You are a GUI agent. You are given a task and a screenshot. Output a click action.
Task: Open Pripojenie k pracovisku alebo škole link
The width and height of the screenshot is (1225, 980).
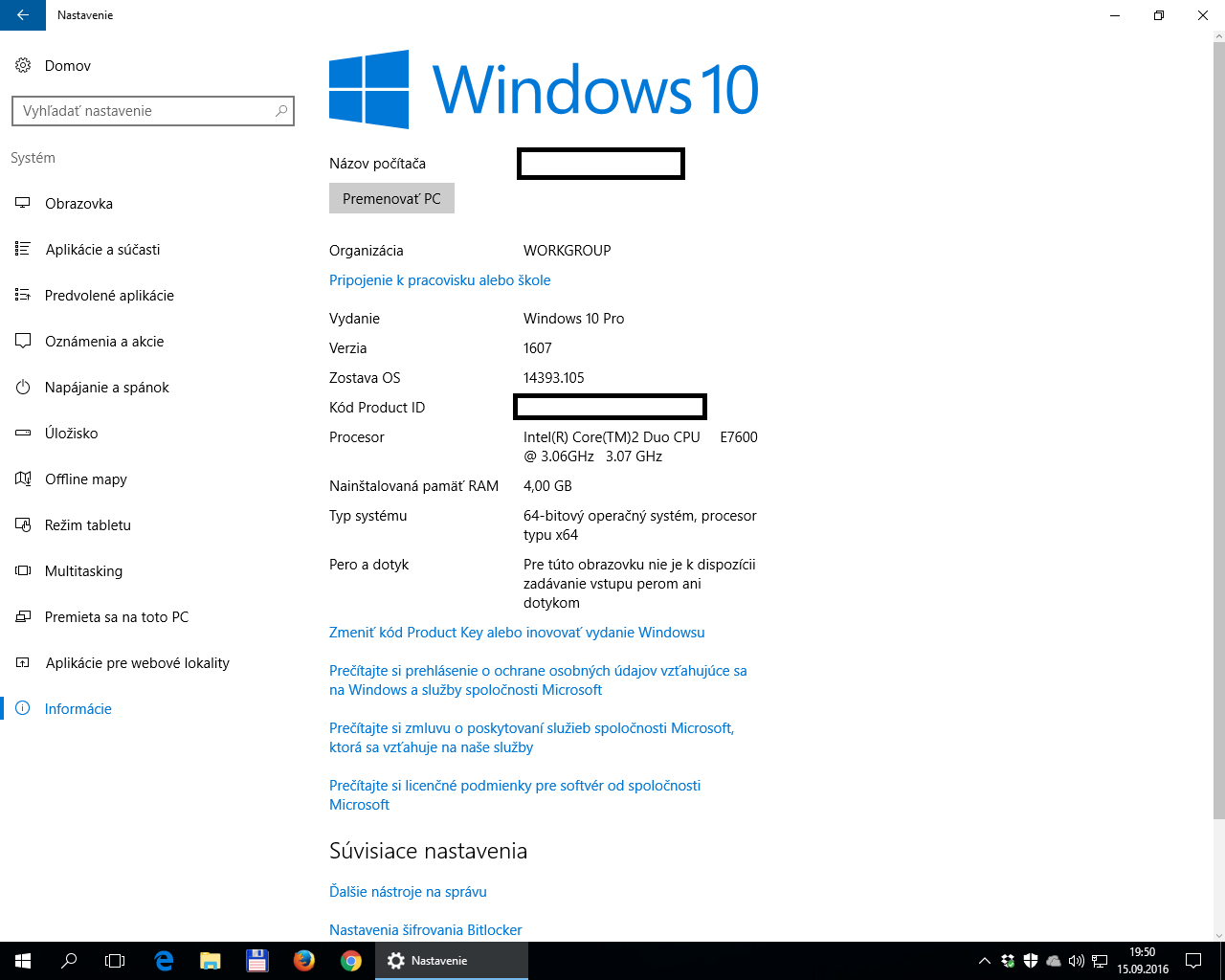tap(439, 280)
